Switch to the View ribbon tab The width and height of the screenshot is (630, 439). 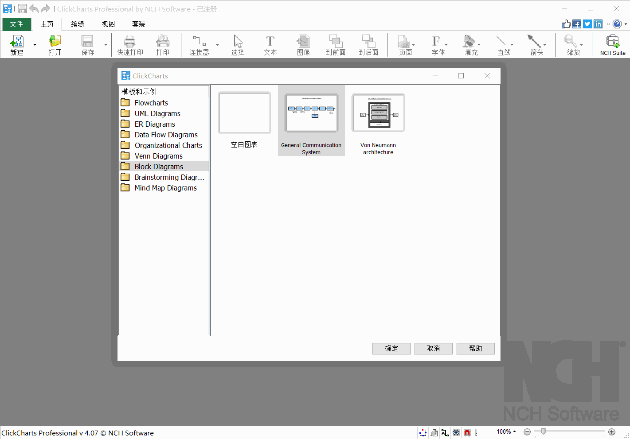[108, 24]
